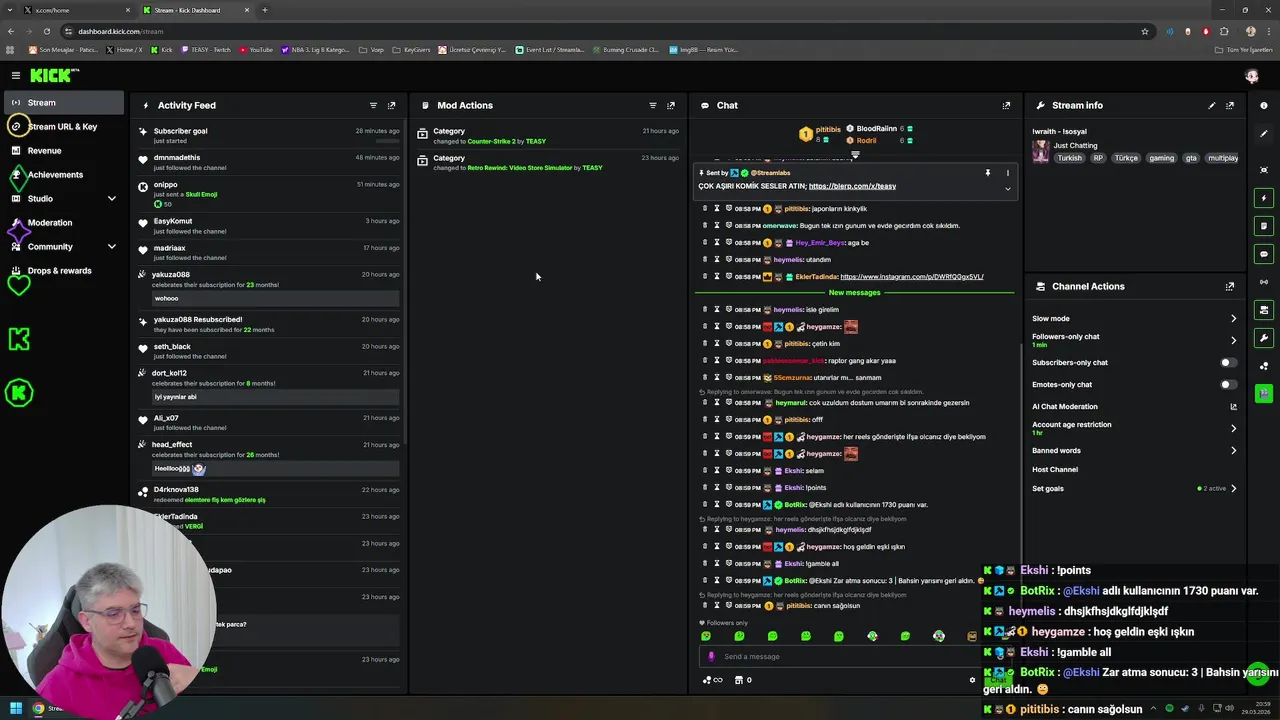Image resolution: width=1280 pixels, height=720 pixels.
Task: Open a new browser tab
Action: 265,10
